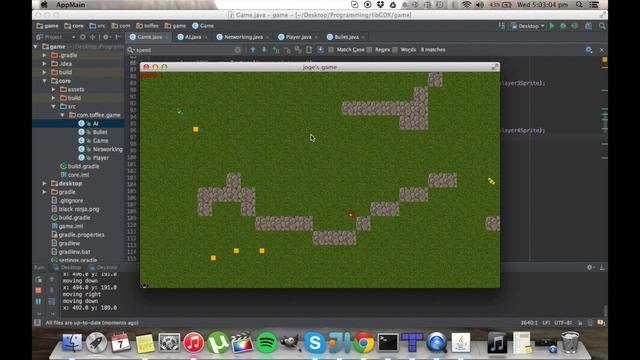Open uTorrent from the dock
640x360 pixels.
218,342
